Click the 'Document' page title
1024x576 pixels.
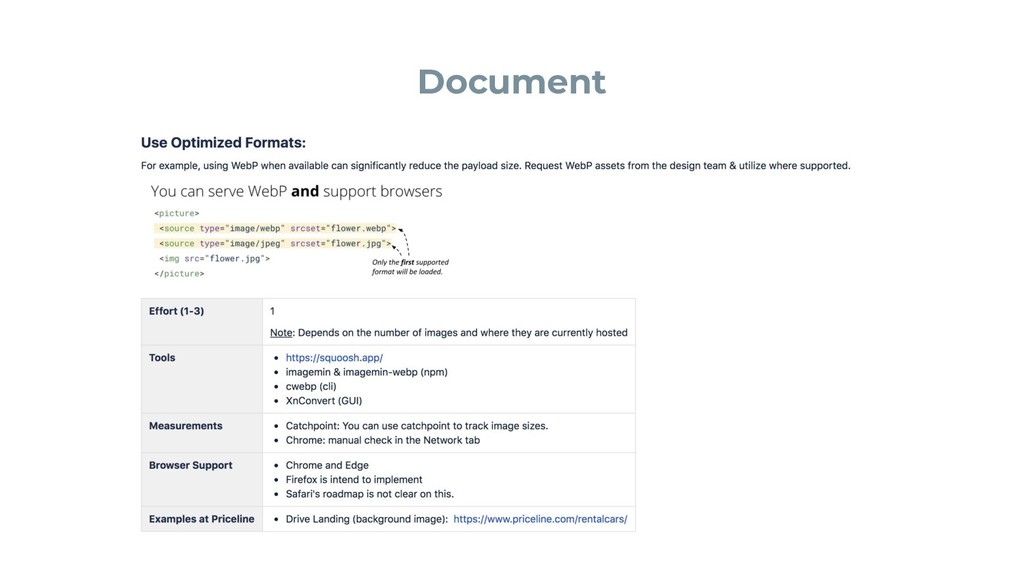(x=512, y=82)
